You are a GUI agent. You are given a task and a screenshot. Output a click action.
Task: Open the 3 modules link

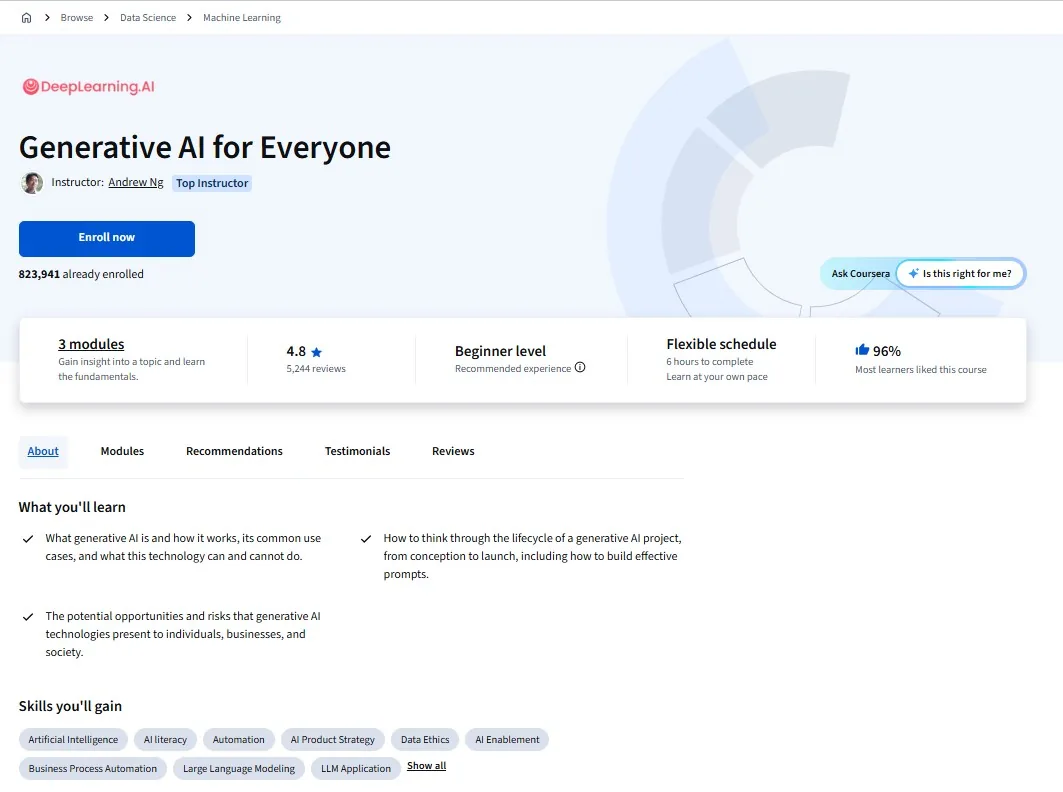(91, 344)
